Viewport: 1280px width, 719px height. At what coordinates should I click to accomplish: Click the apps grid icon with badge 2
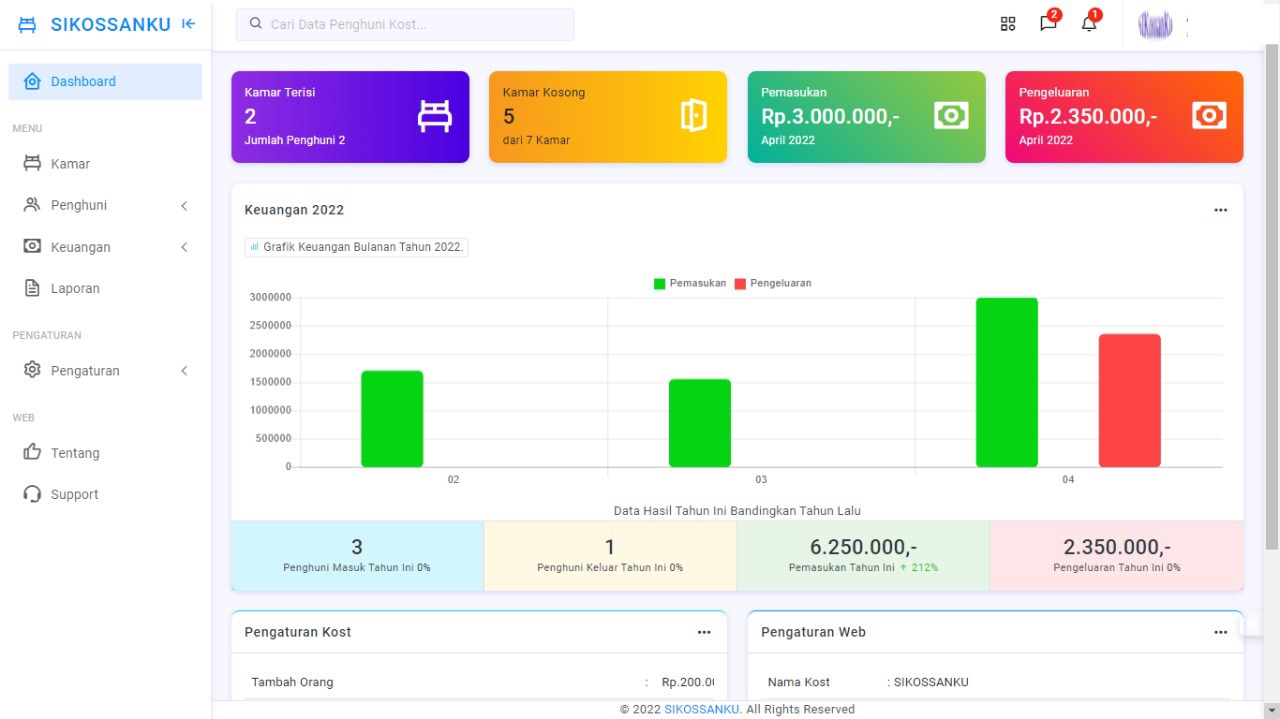(1008, 22)
